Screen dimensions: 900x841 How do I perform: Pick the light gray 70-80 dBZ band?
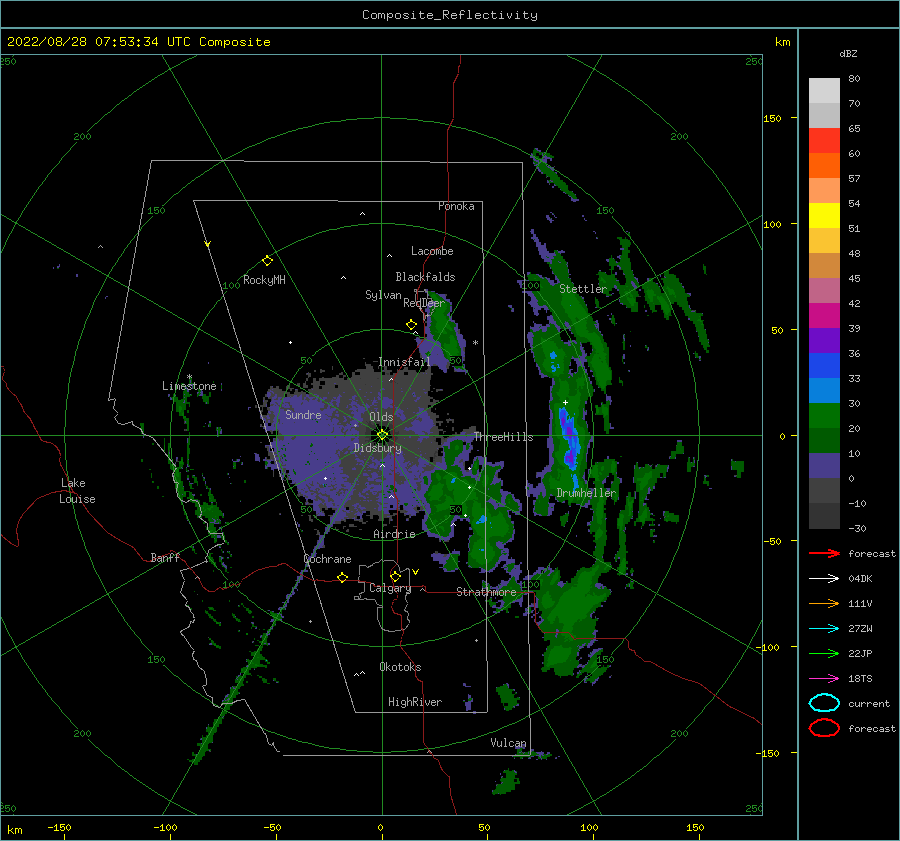pyautogui.click(x=824, y=91)
